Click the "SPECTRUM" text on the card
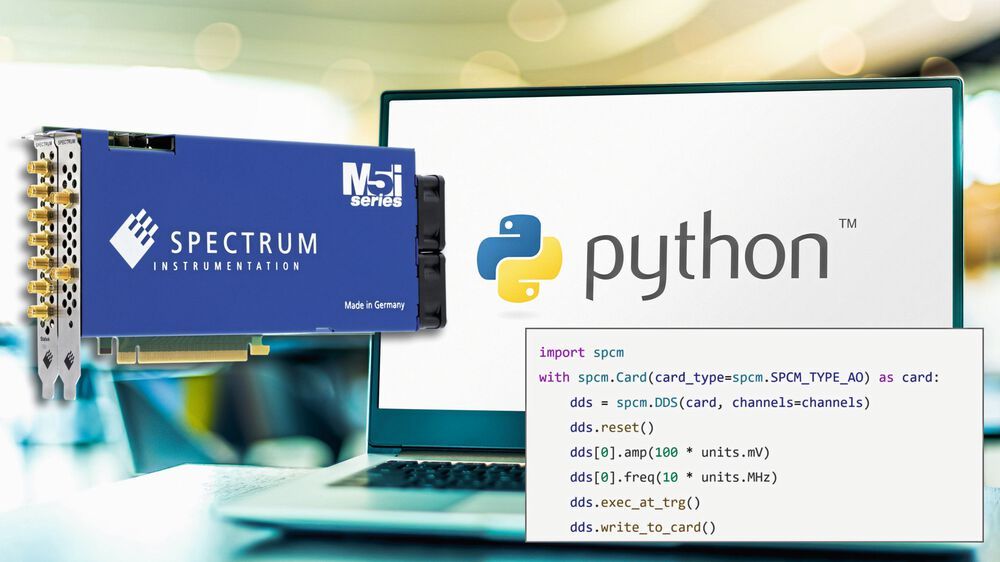The width and height of the screenshot is (1000, 562). pos(243,243)
